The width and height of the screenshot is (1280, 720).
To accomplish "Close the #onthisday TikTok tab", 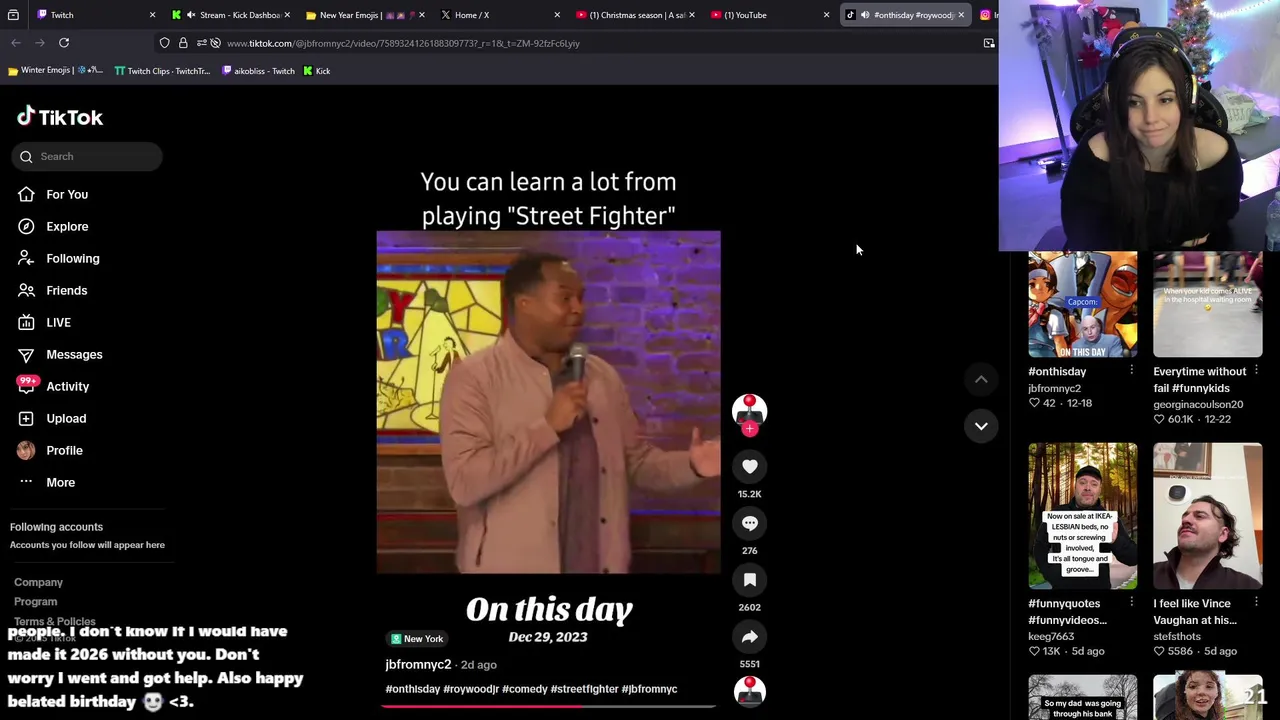I will pos(961,15).
